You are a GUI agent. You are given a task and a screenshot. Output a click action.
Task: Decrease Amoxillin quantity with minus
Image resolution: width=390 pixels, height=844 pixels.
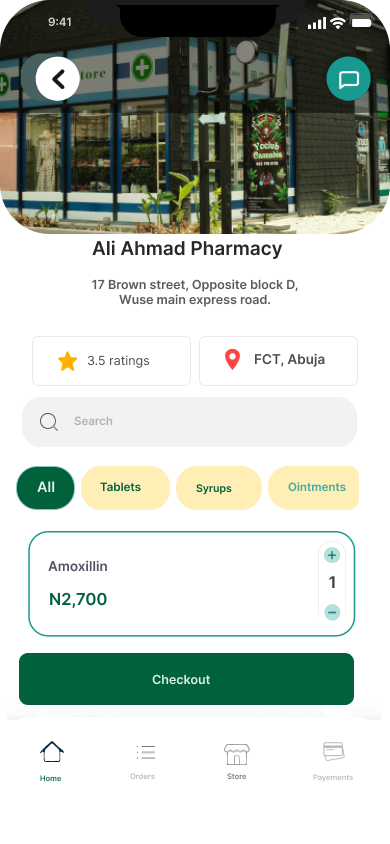tap(332, 612)
